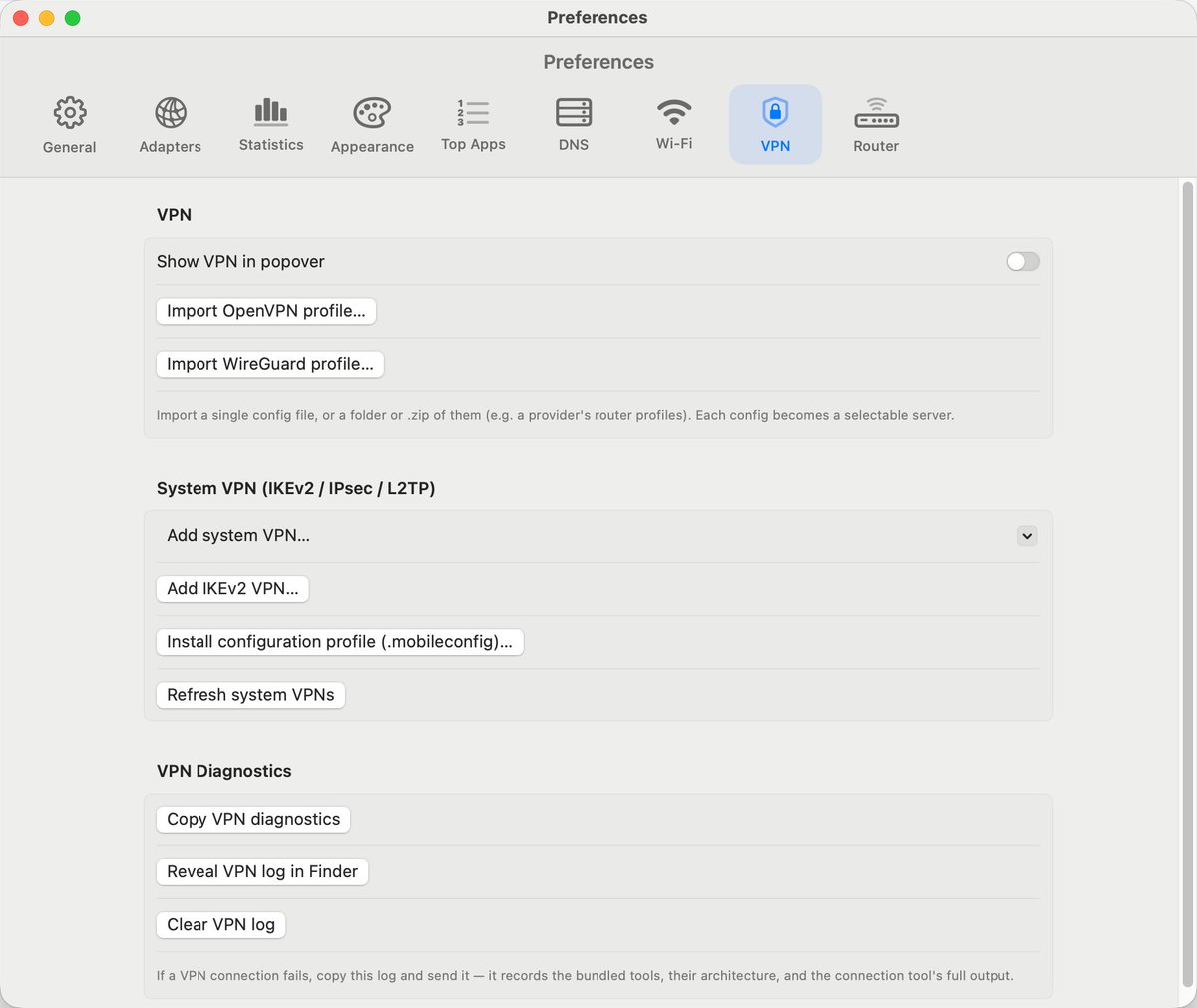This screenshot has width=1197, height=1008.
Task: Click the 'System VPN (IKEv2 / IPsec / L2TP)' heading
Action: pyautogui.click(x=296, y=488)
